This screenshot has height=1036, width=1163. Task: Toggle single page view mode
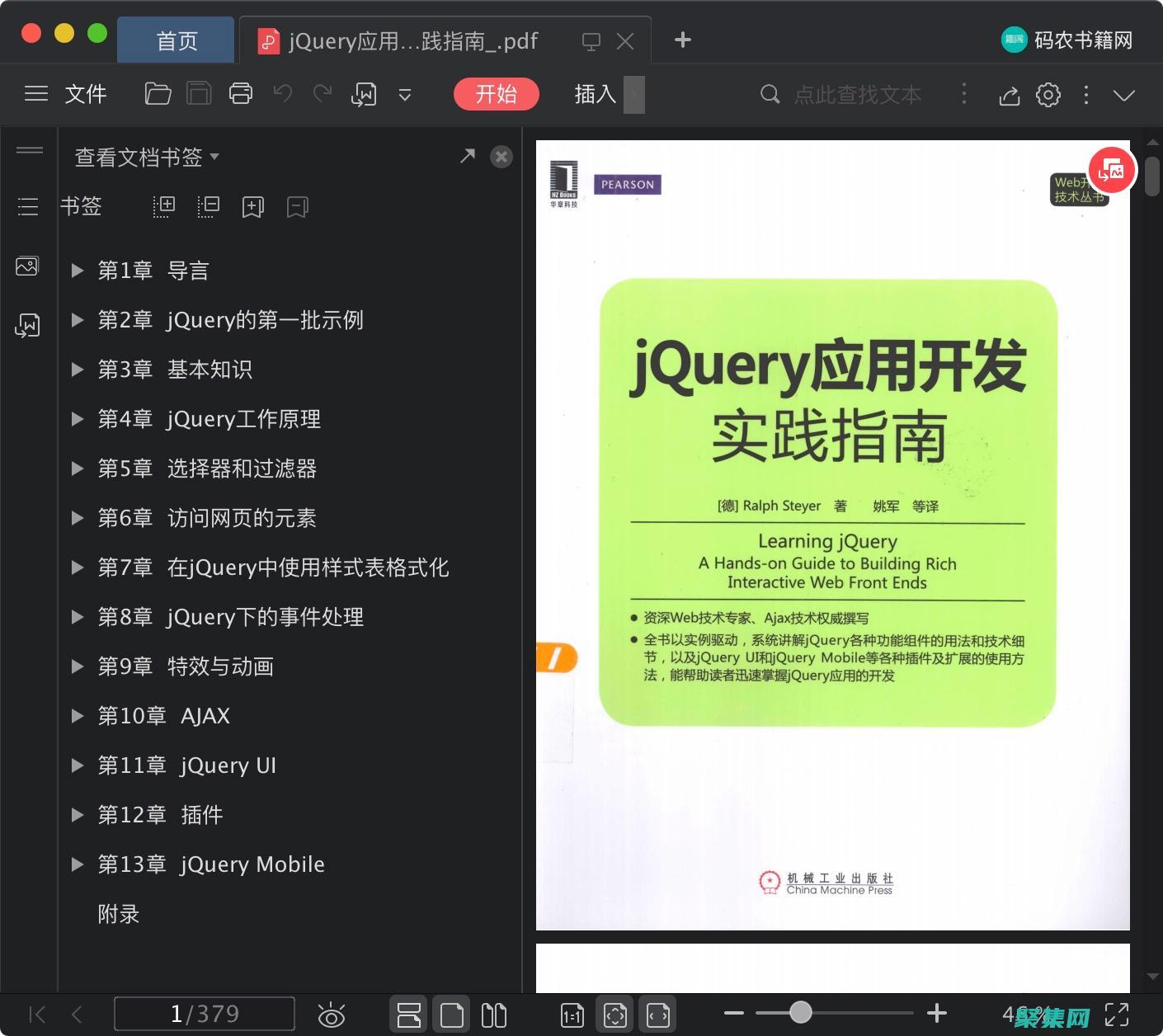(451, 1014)
